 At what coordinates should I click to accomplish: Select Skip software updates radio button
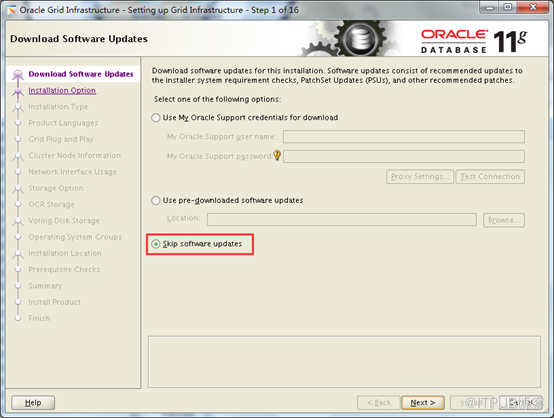click(156, 244)
